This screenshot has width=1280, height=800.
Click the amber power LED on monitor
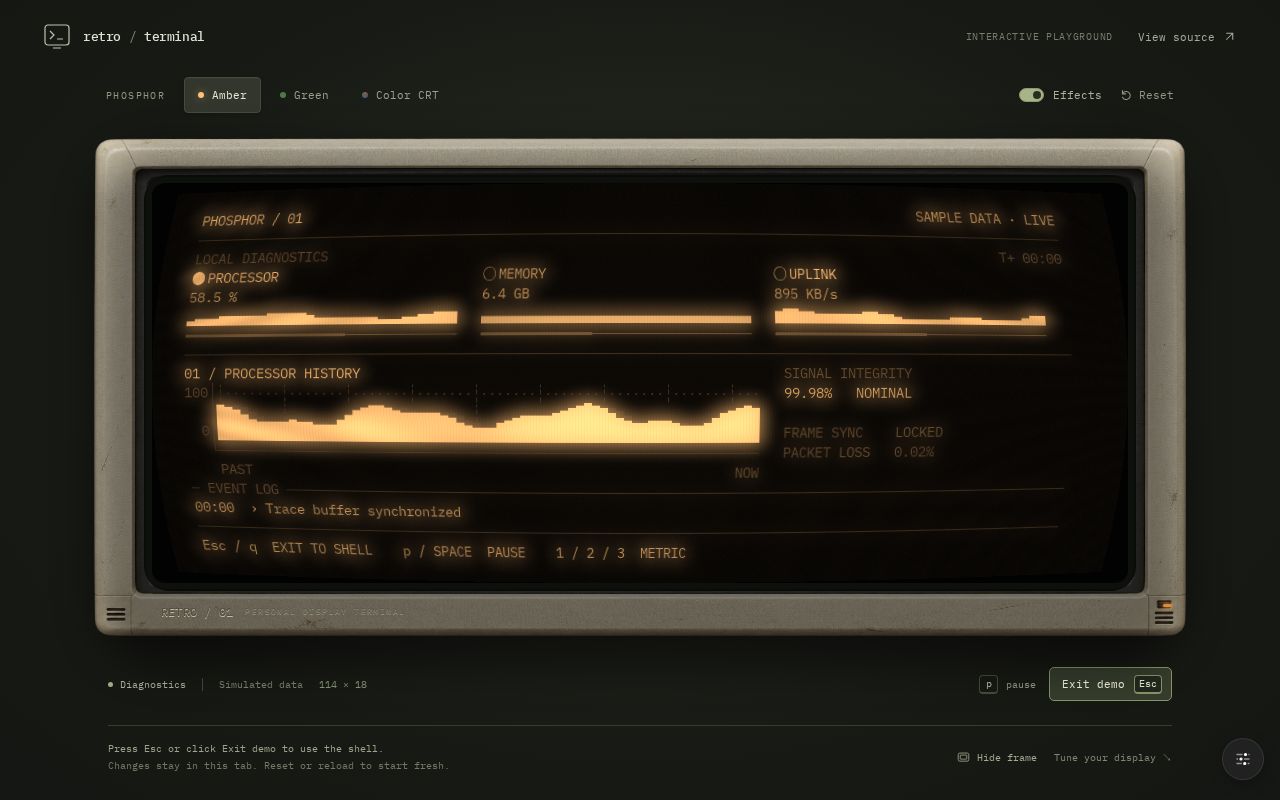(1164, 604)
